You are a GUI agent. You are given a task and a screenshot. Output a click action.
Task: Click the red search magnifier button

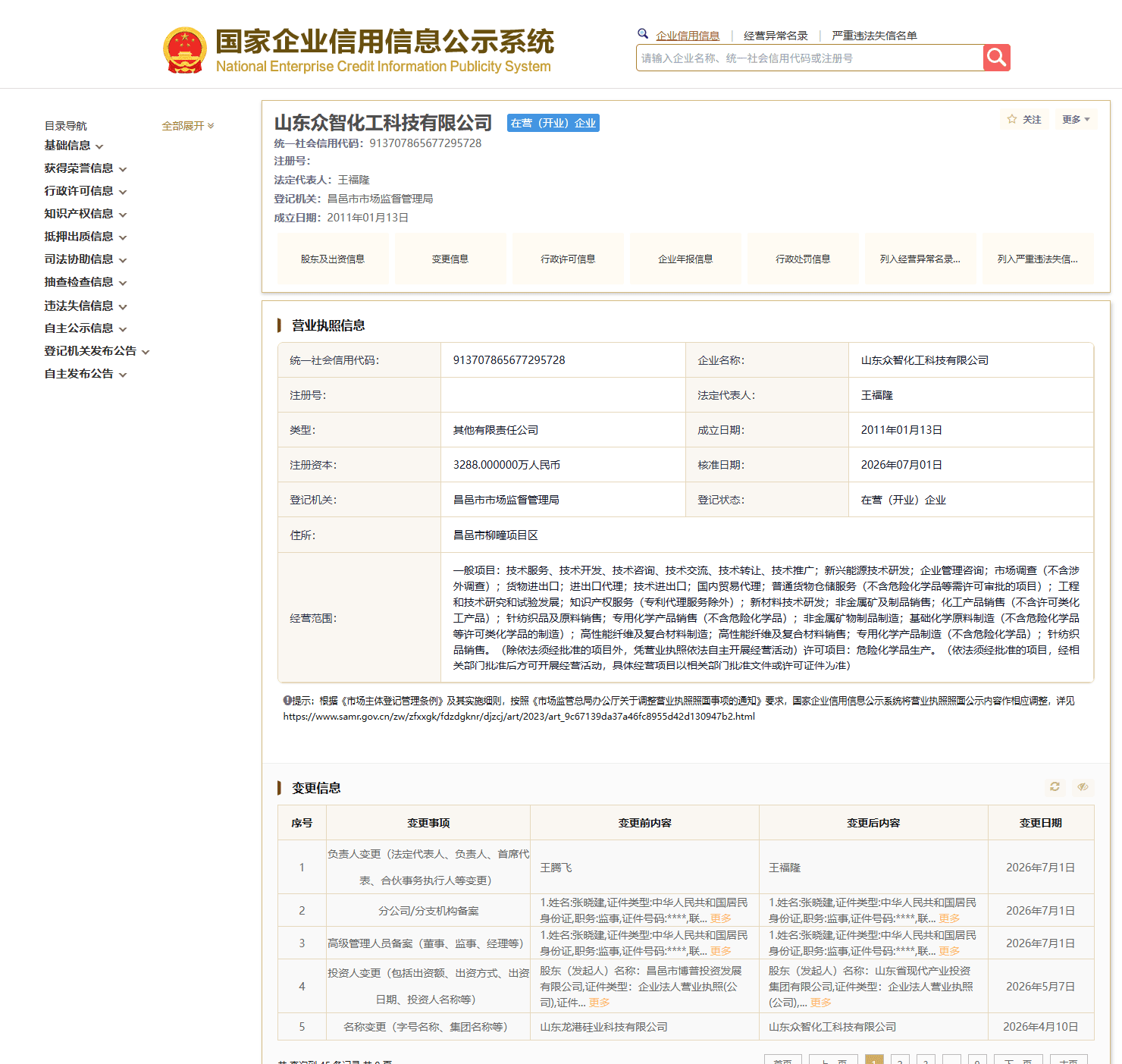[996, 58]
